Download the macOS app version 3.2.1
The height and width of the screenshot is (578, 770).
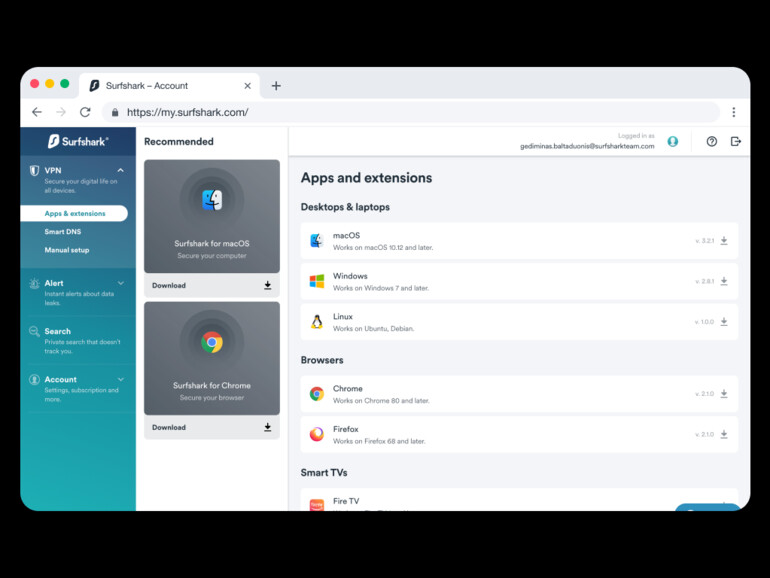[724, 241]
